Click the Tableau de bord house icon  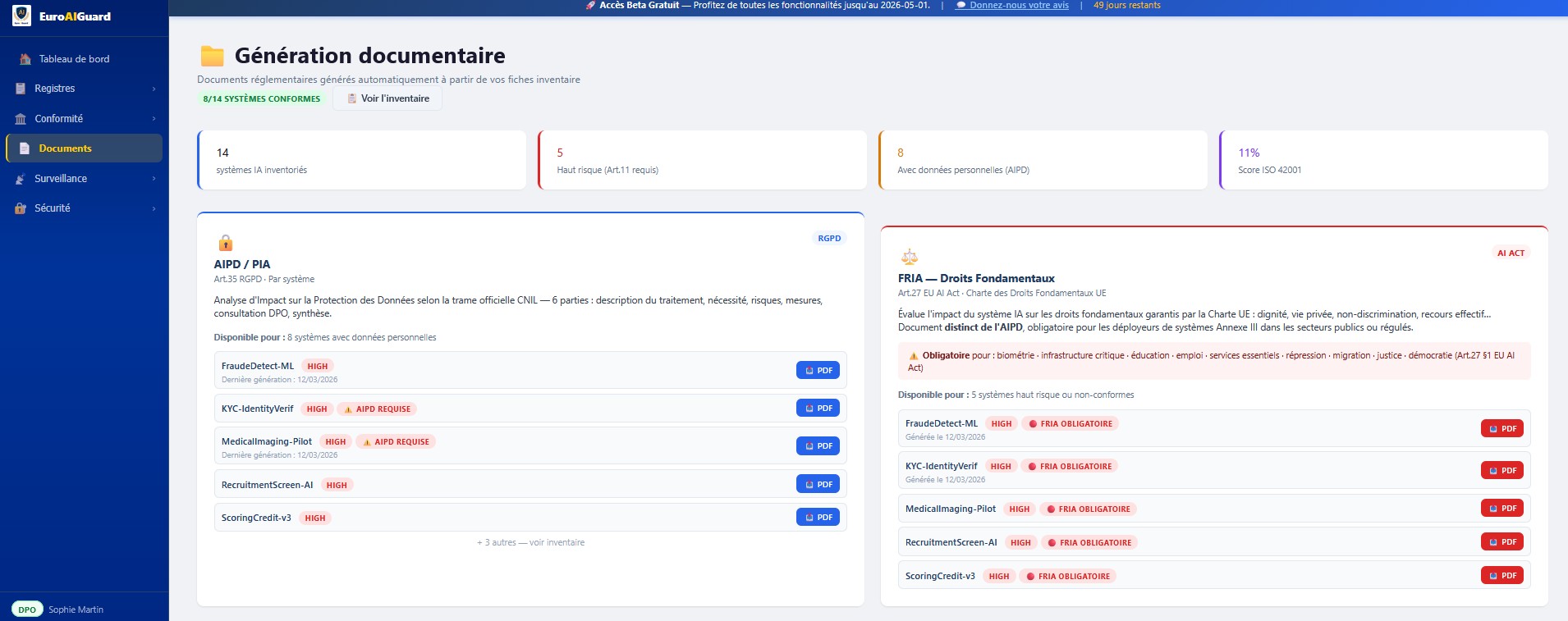25,59
